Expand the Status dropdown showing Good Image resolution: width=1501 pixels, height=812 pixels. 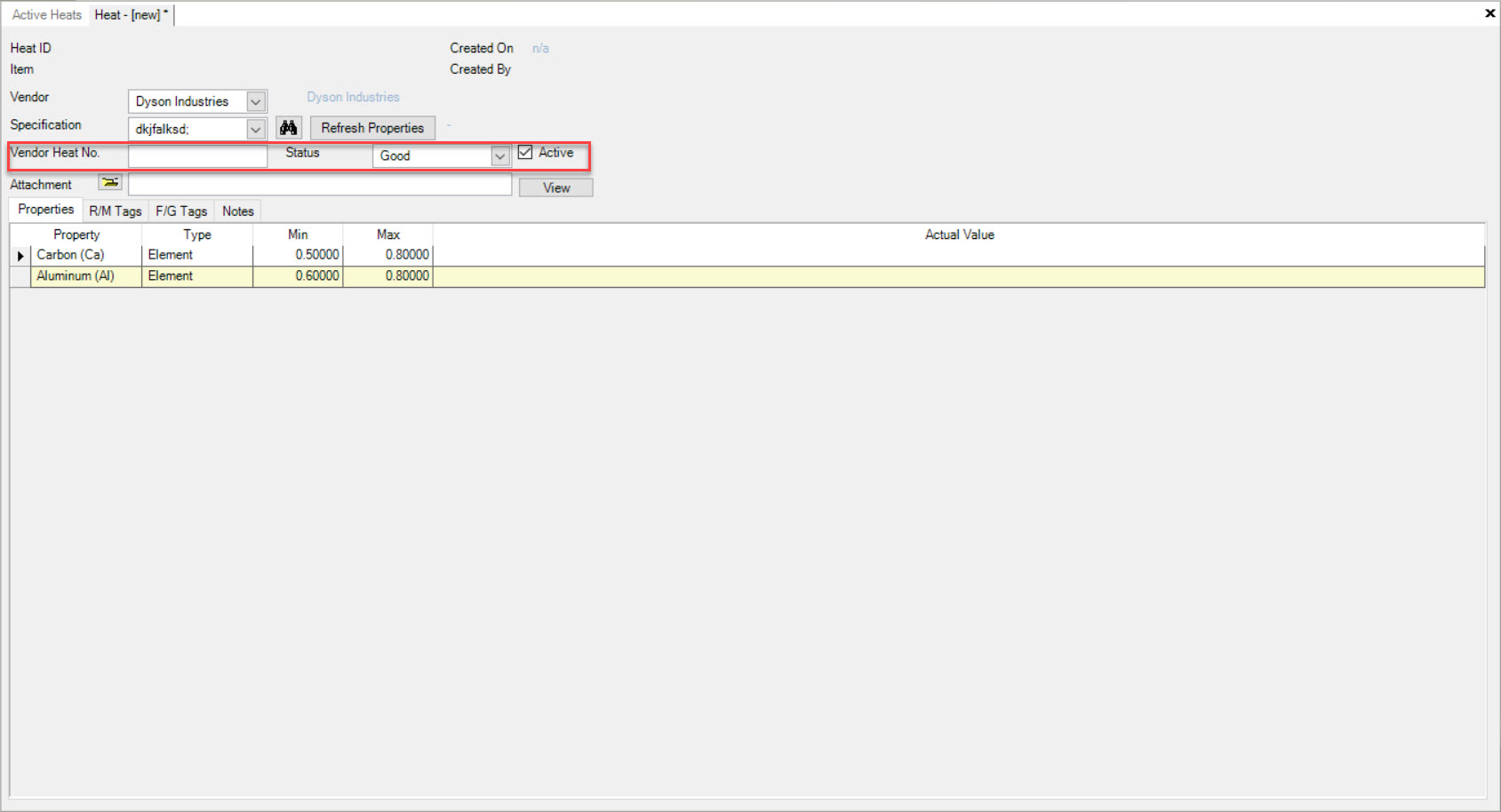pos(500,156)
